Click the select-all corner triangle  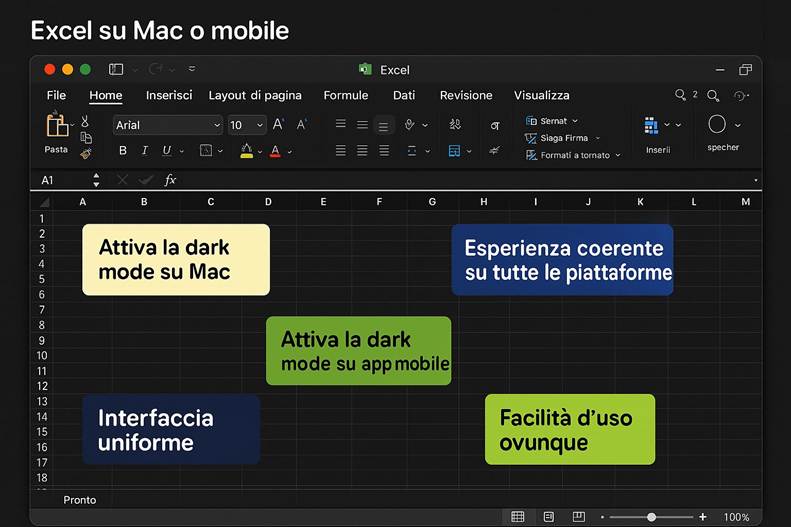pyautogui.click(x=45, y=202)
